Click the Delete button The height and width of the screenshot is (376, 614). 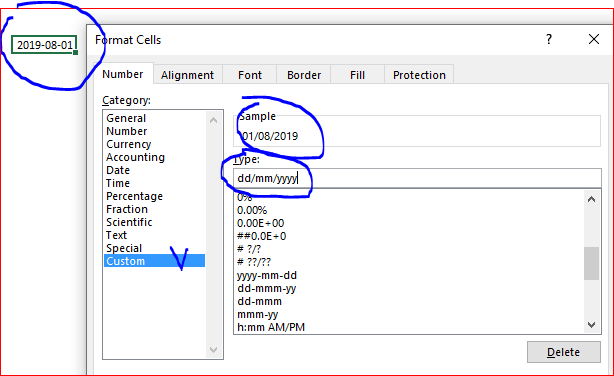tap(563, 352)
